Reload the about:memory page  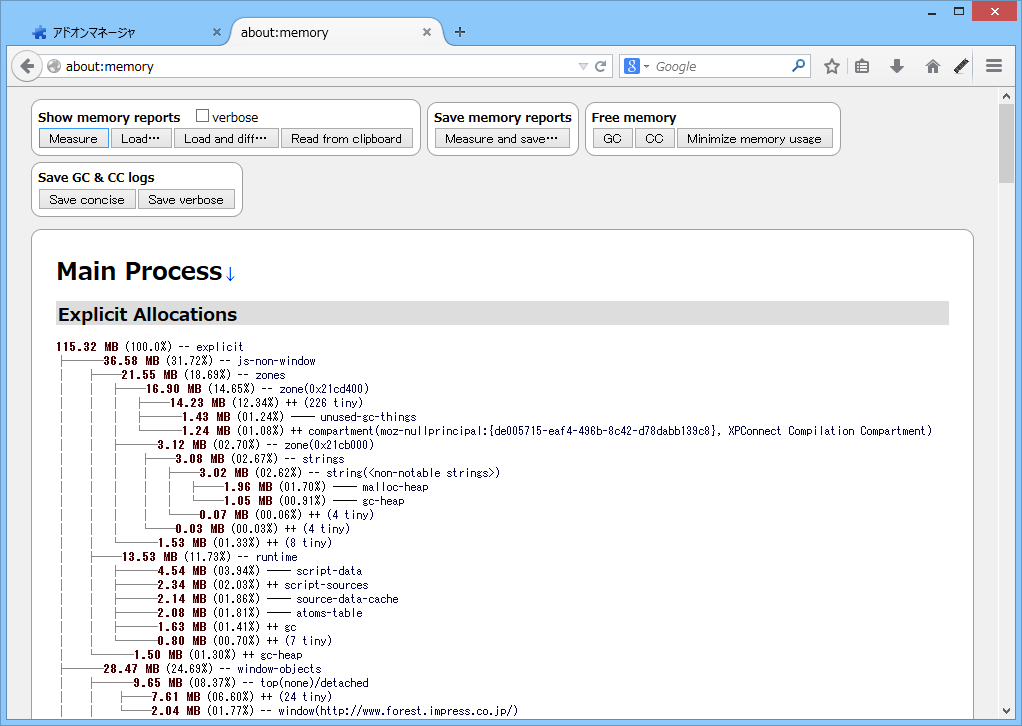601,66
